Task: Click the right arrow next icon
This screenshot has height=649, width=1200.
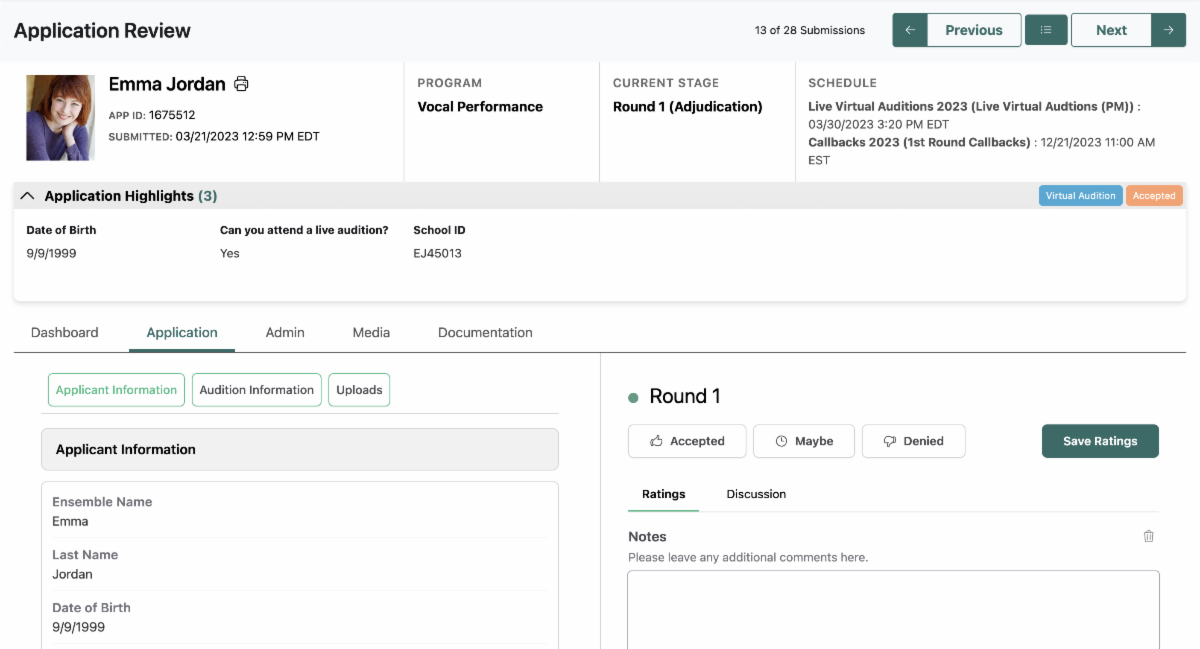Action: pyautogui.click(x=1168, y=30)
